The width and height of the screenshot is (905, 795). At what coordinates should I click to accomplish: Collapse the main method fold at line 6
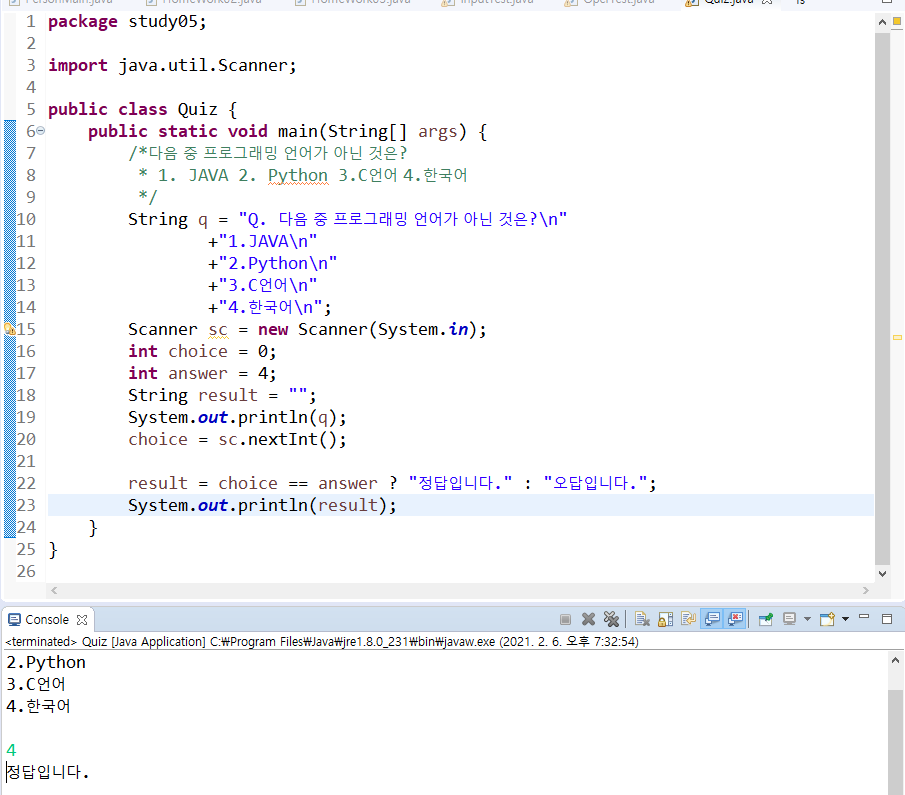click(40, 131)
